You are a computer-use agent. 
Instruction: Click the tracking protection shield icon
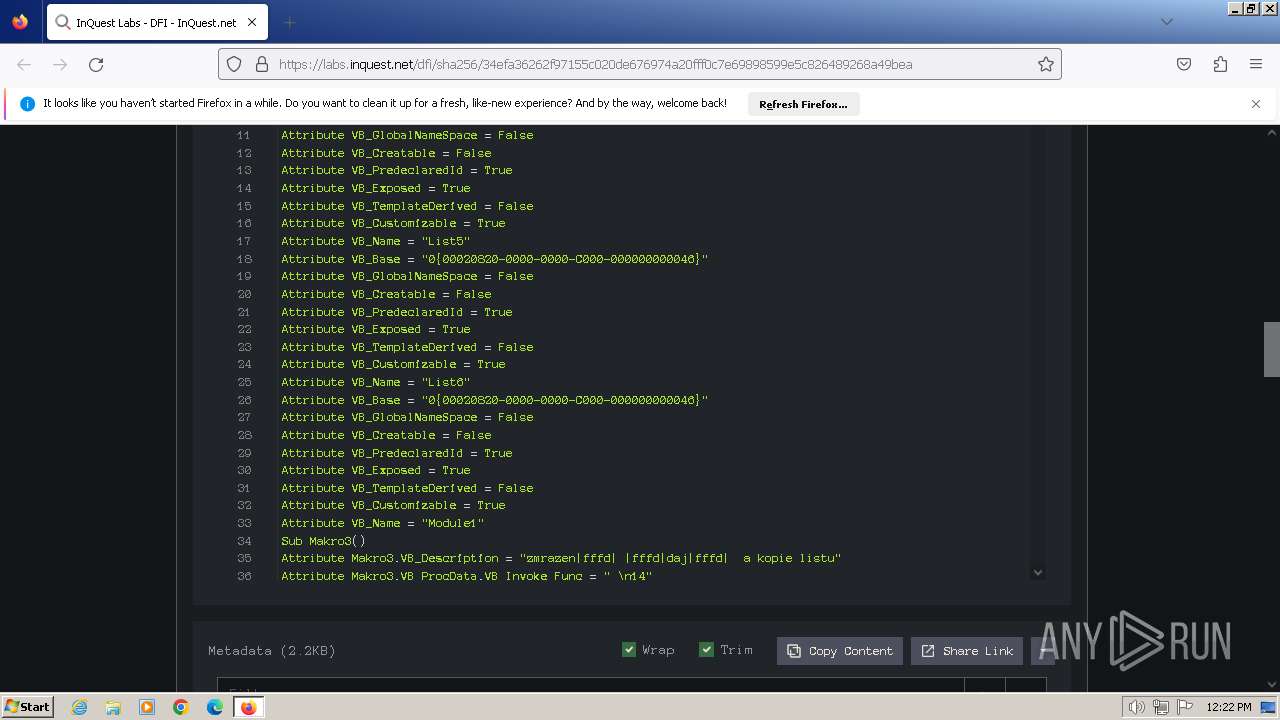[234, 64]
